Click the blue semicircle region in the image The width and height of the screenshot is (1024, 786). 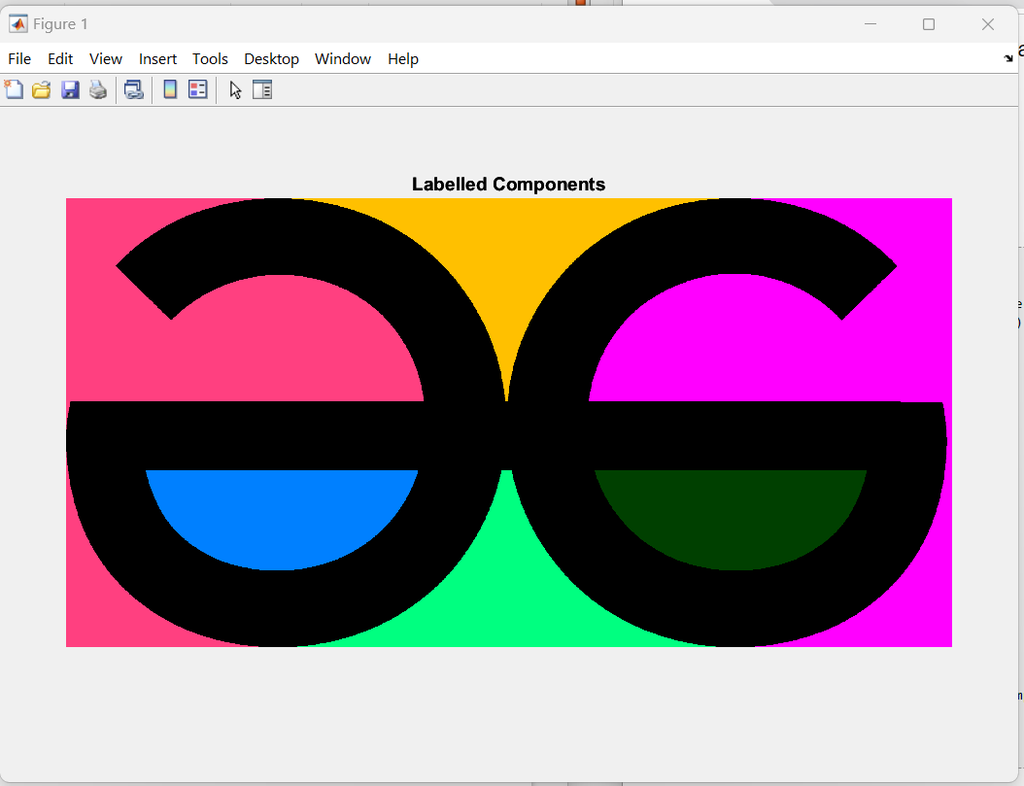tap(280, 515)
